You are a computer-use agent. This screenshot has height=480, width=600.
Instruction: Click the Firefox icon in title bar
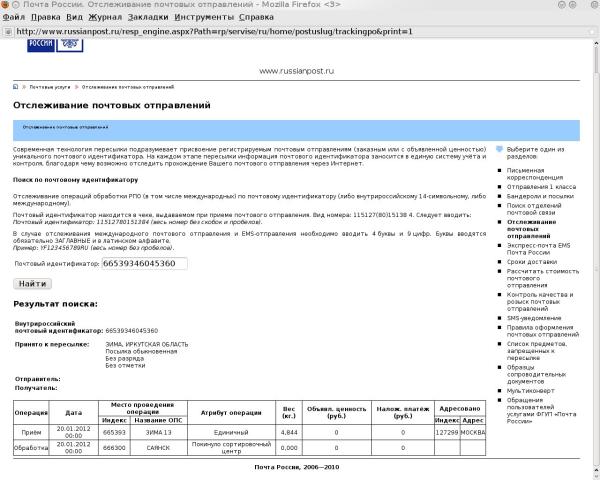pos(5,5)
